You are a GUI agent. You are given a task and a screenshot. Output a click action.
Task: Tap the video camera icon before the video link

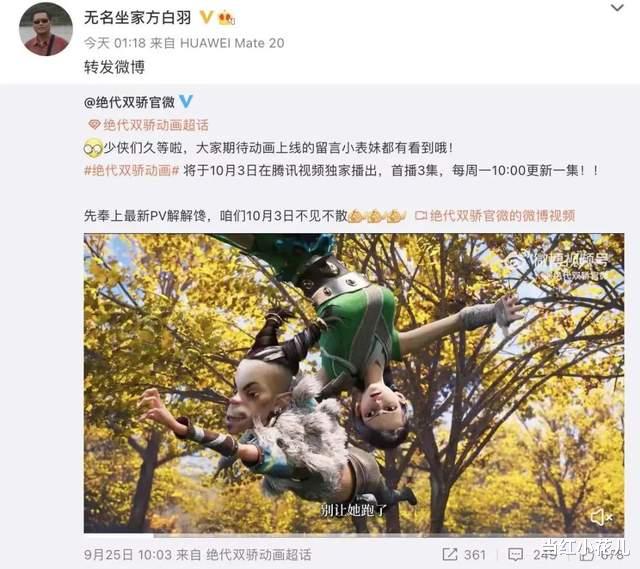420,215
